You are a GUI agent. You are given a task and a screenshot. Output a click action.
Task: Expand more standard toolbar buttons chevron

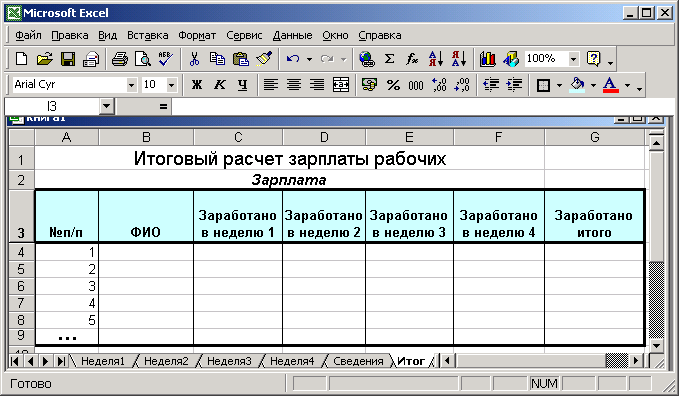coord(611,62)
